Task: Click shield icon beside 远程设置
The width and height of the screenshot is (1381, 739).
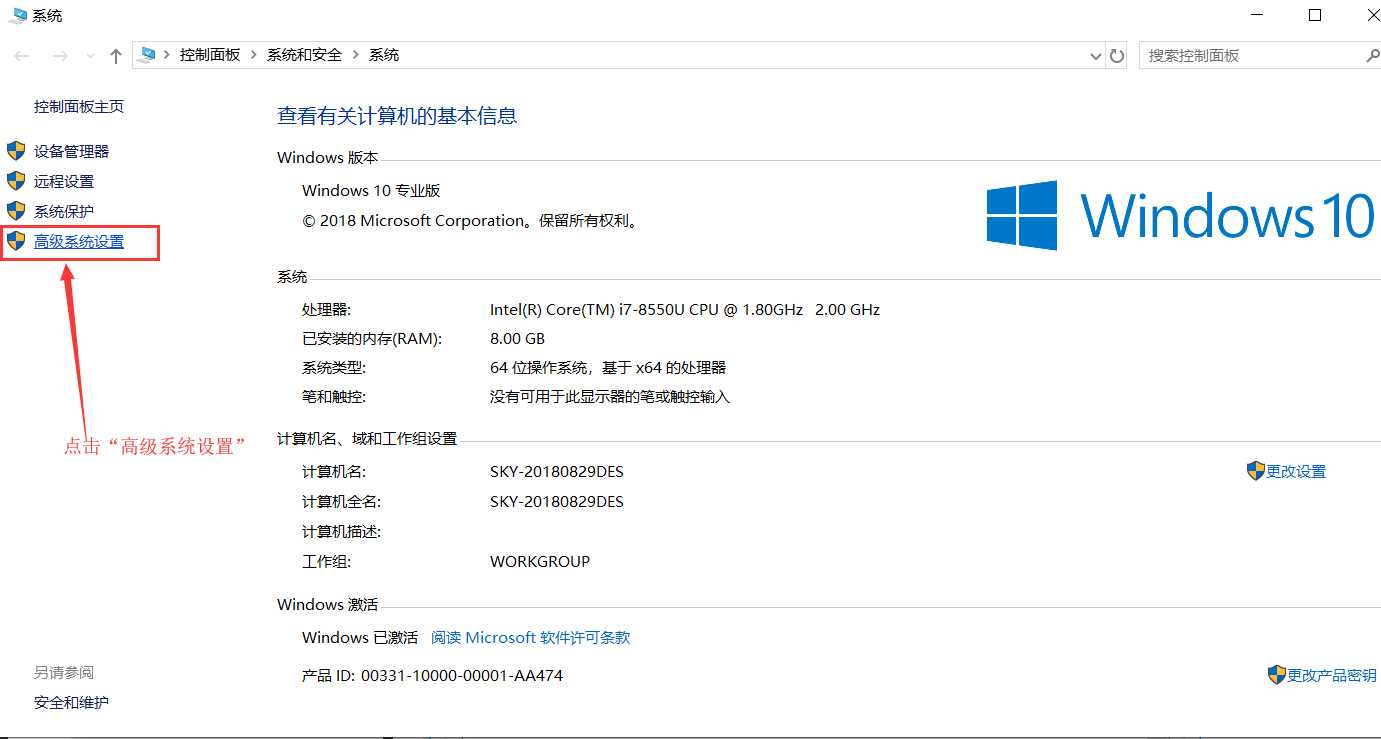Action: click(16, 181)
